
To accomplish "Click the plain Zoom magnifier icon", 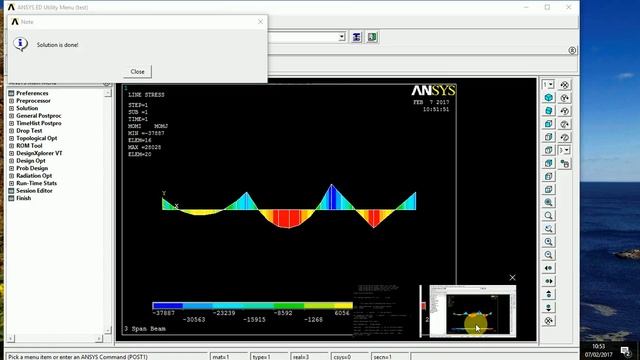I will tap(549, 216).
